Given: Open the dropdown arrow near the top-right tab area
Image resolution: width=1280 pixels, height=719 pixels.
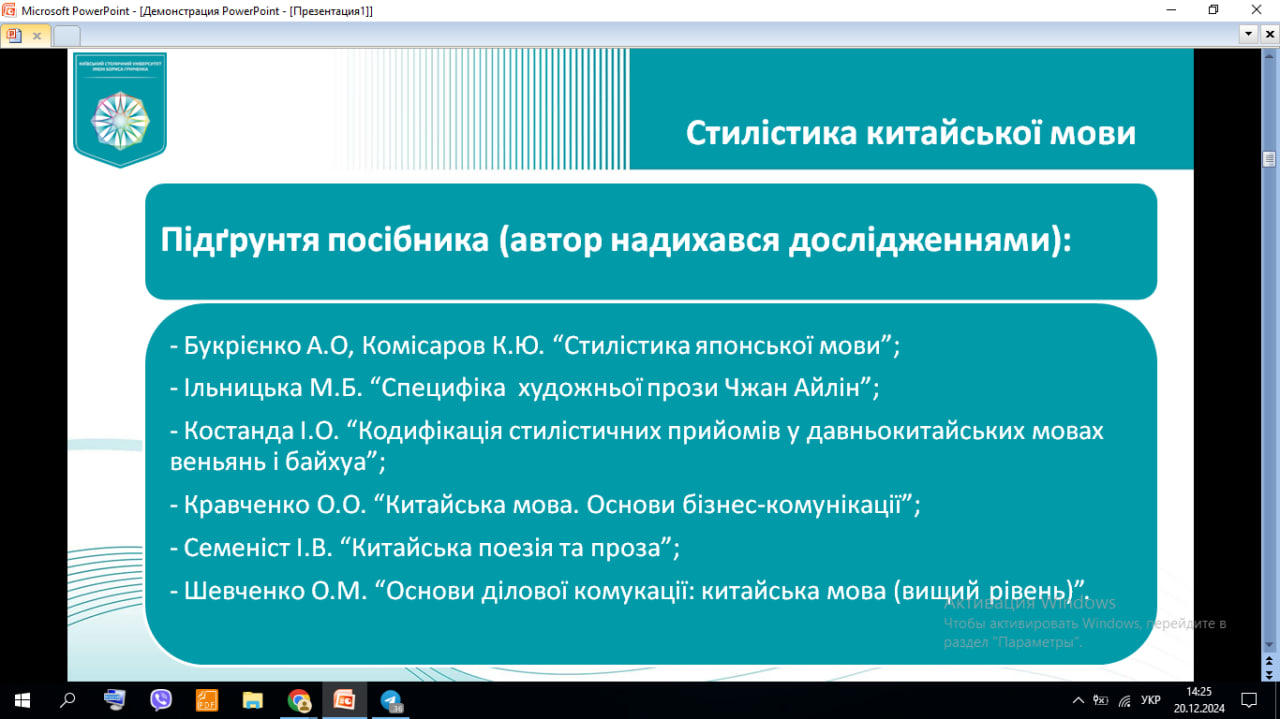Looking at the screenshot, I should (x=1247, y=33).
